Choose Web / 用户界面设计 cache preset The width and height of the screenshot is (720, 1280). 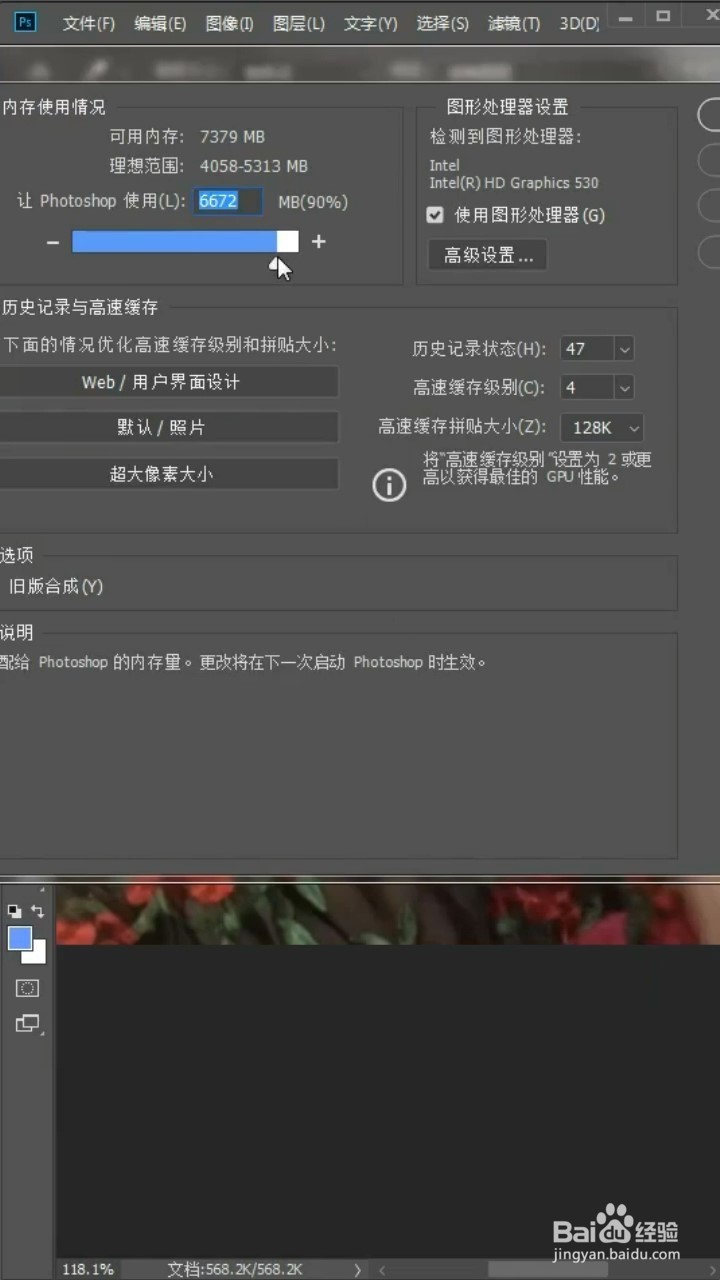168,382
